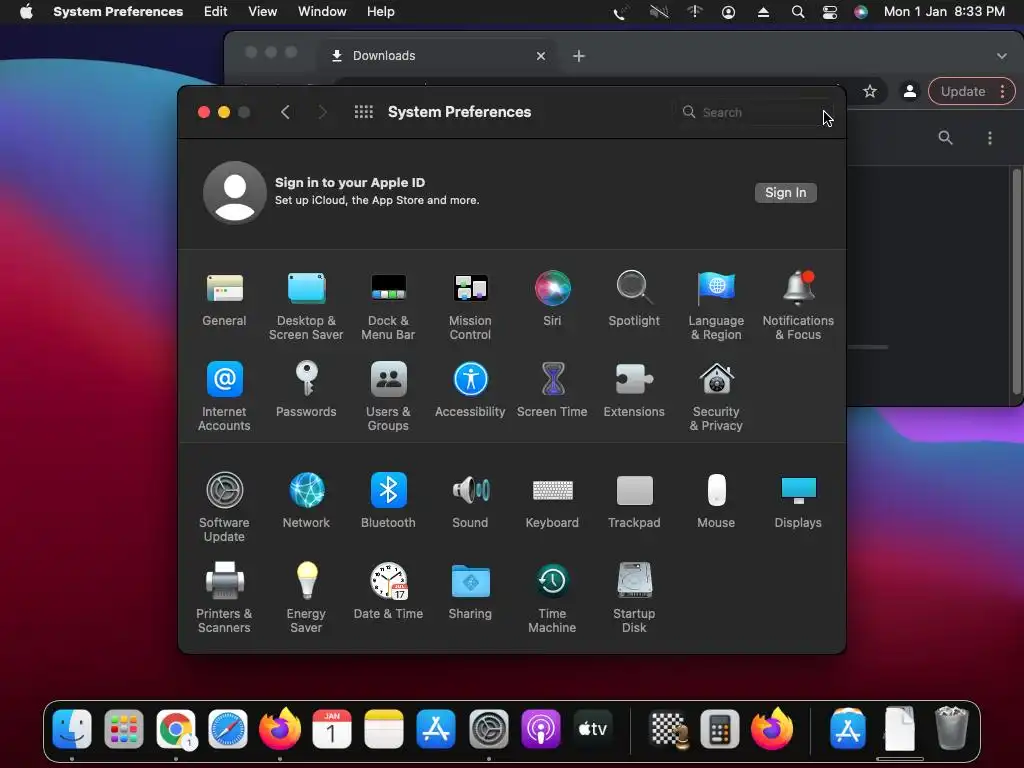Open Language & Region preferences

[716, 306]
